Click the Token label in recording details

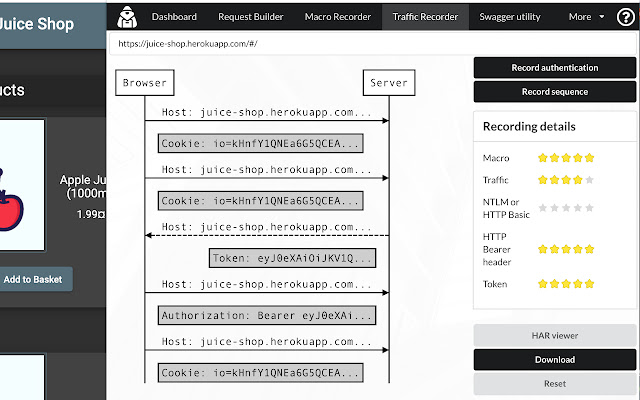tap(495, 284)
